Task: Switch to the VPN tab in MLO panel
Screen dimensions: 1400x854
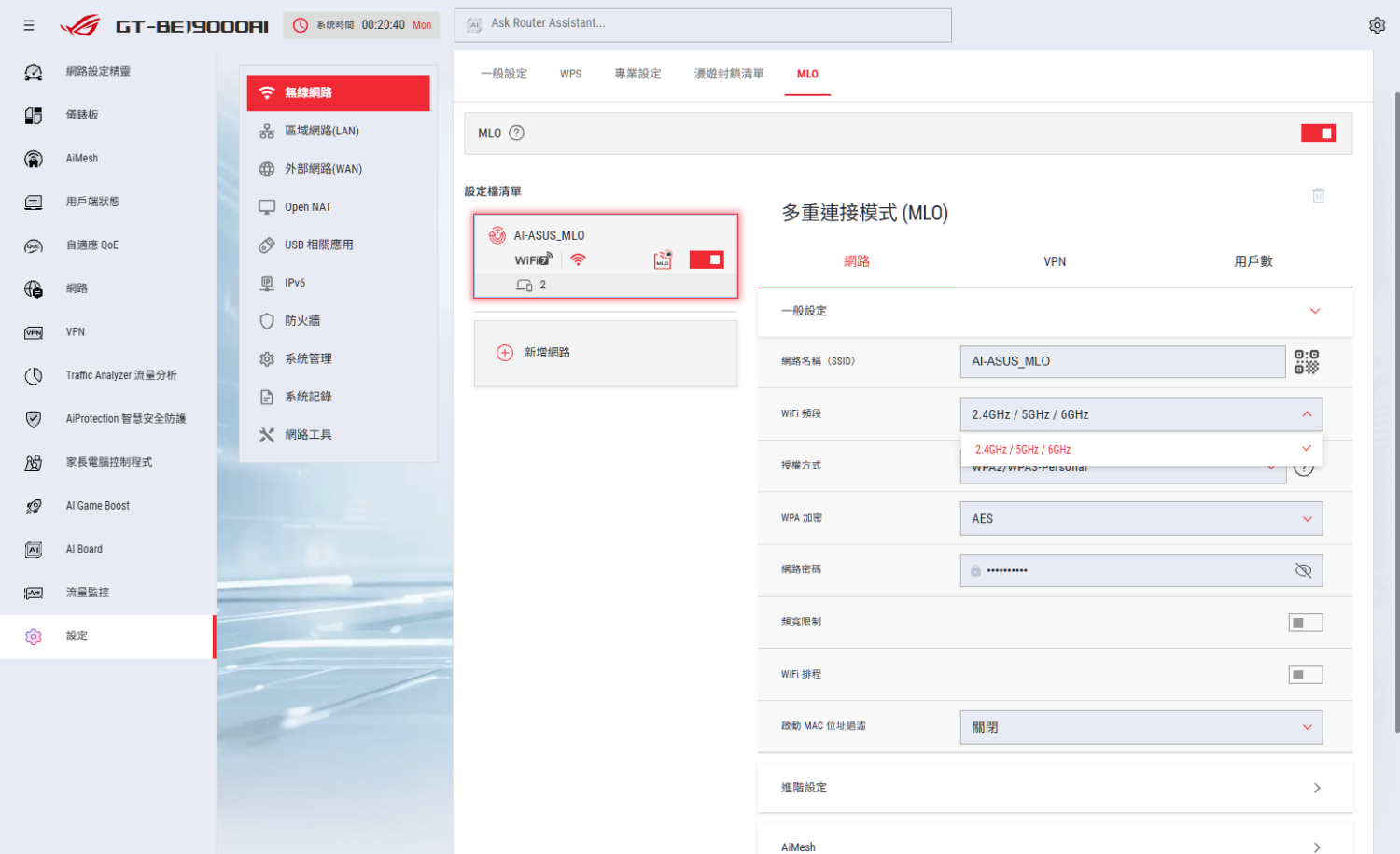Action: pos(1055,261)
